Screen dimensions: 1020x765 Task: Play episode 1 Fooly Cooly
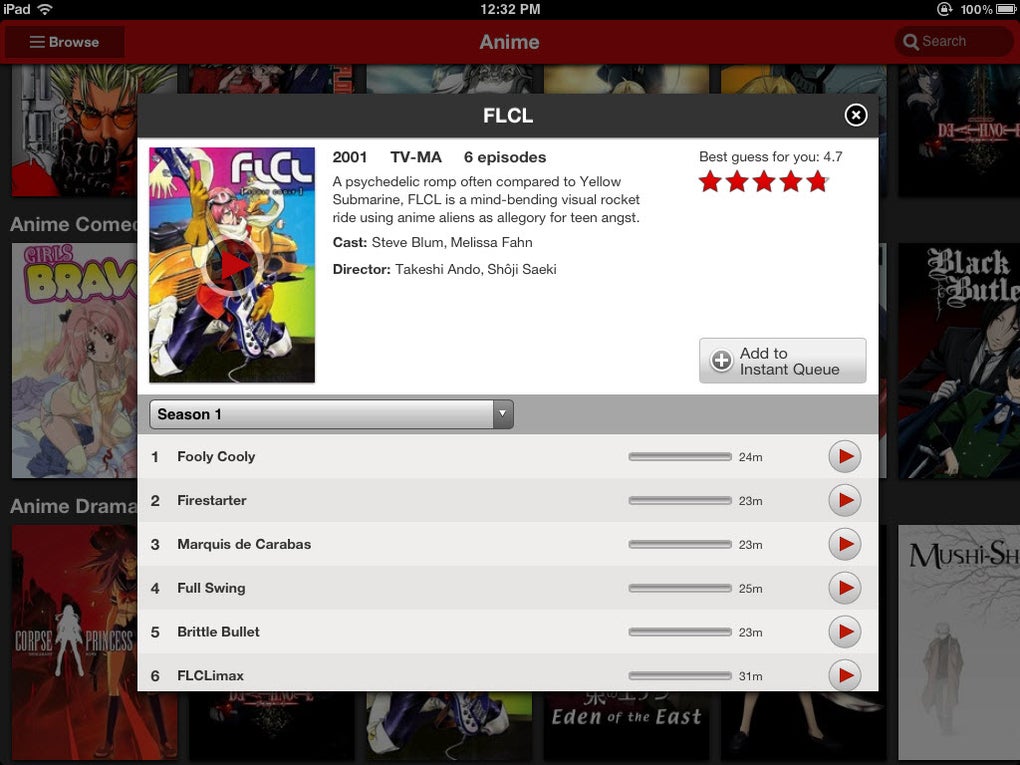click(x=844, y=457)
